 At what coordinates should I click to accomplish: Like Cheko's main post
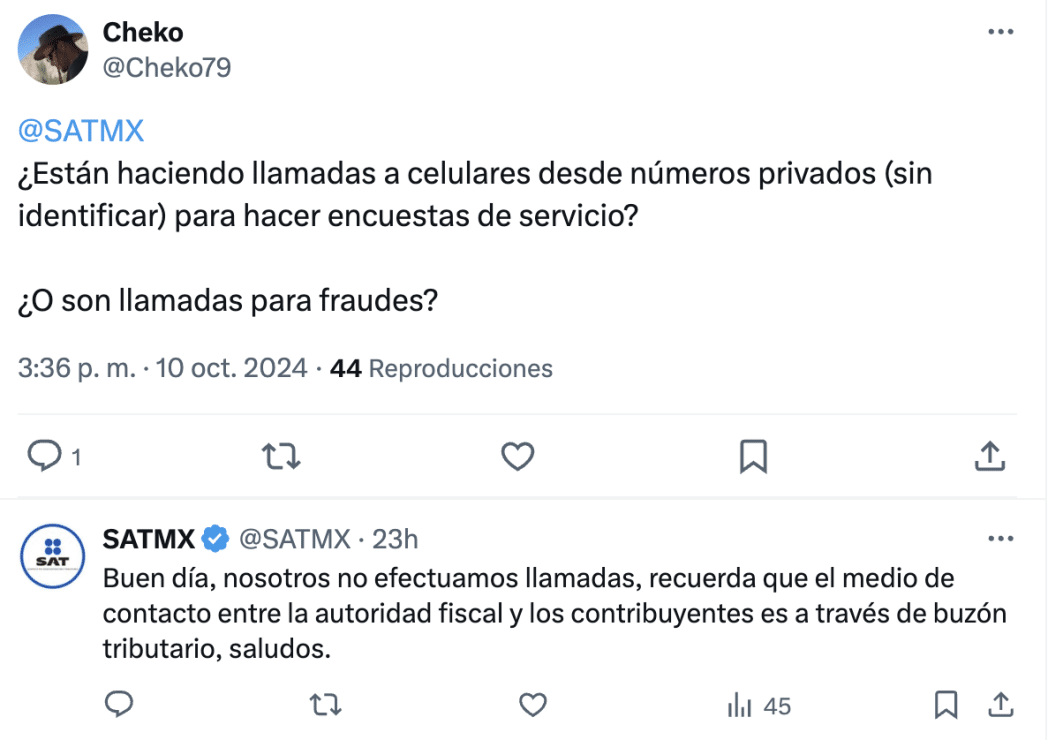click(517, 457)
